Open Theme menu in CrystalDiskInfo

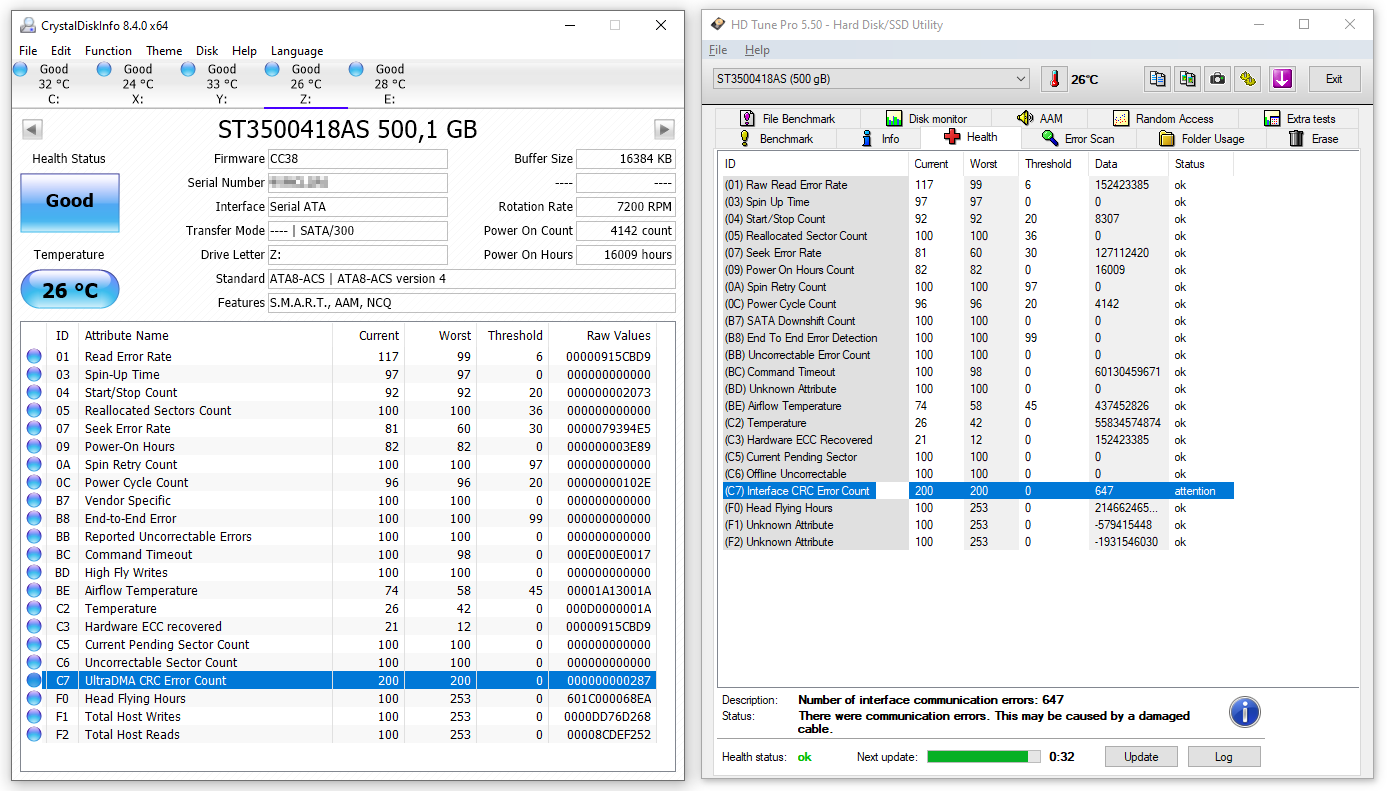coord(164,51)
